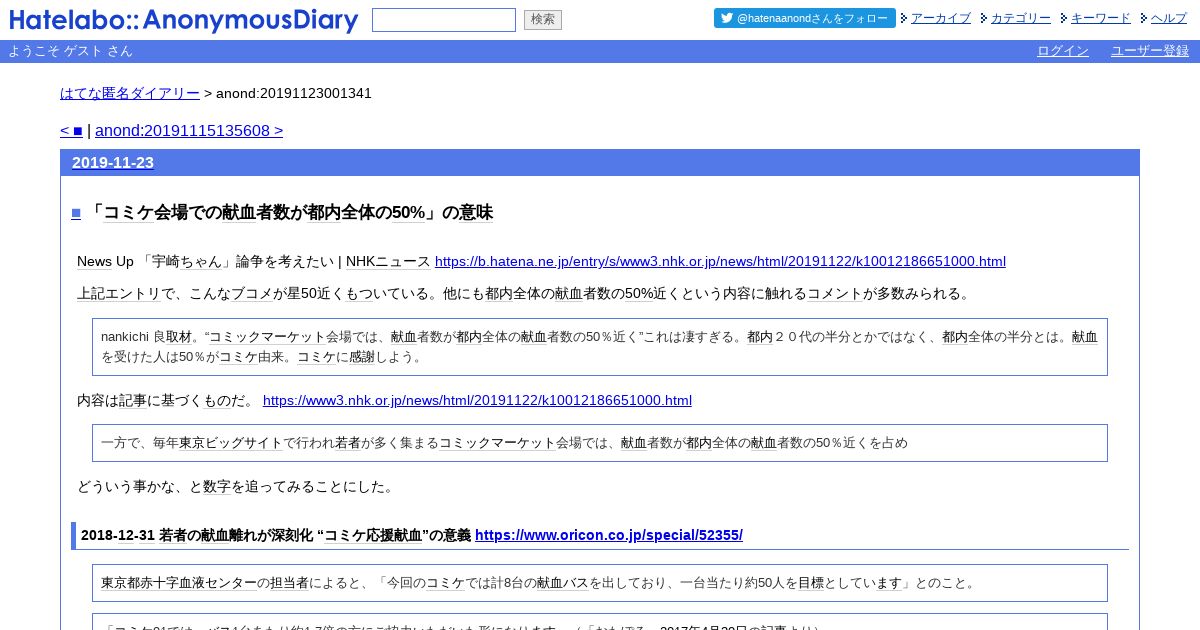The image size is (1200, 630).
Task: Click News keyword link in first paragraph
Action: point(94,262)
